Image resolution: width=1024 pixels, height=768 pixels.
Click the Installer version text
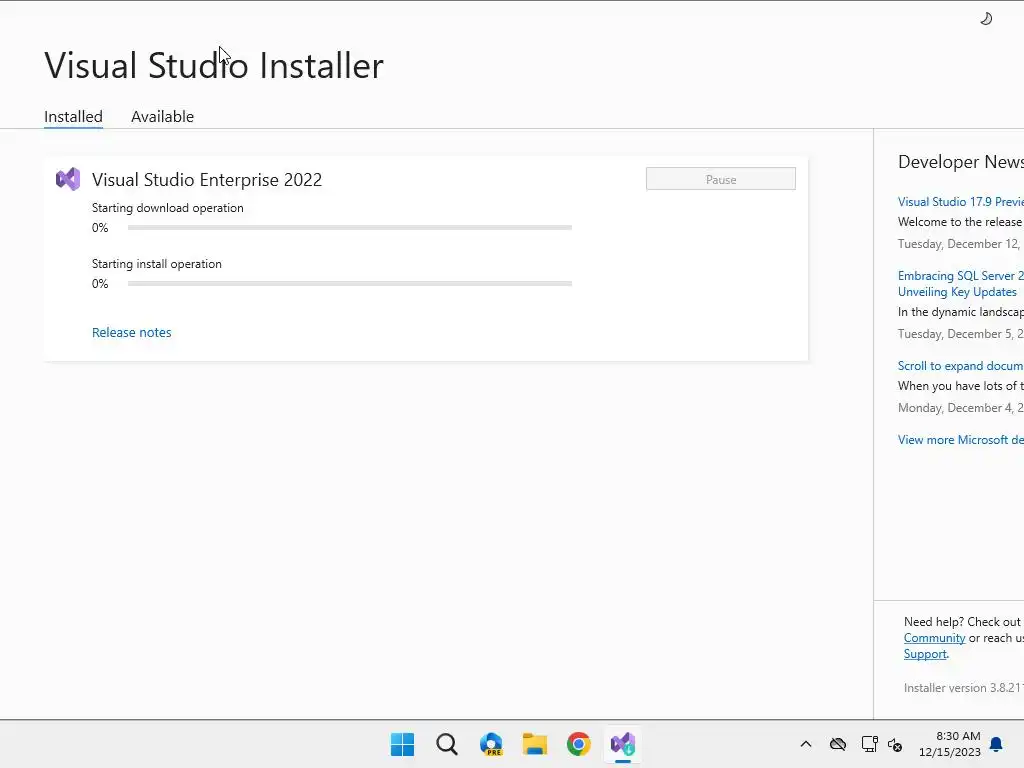(x=963, y=688)
